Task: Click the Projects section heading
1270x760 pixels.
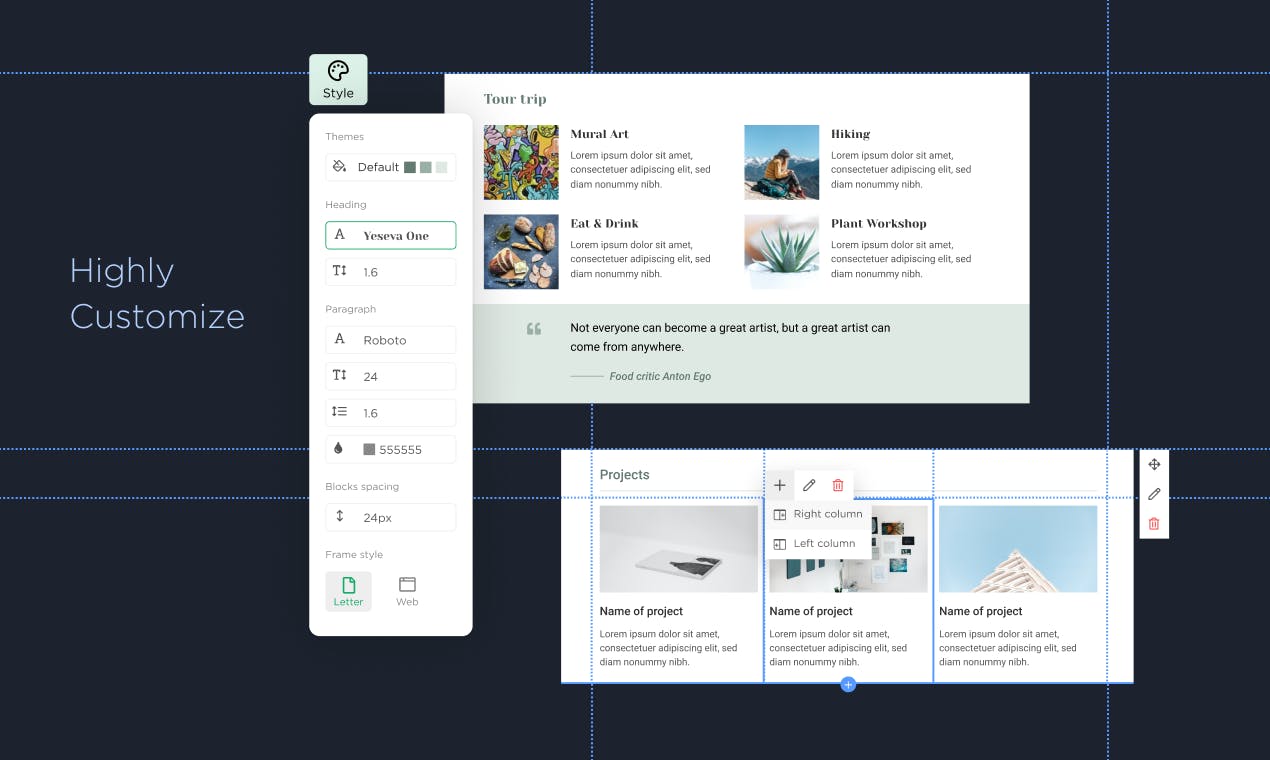Action: [624, 475]
